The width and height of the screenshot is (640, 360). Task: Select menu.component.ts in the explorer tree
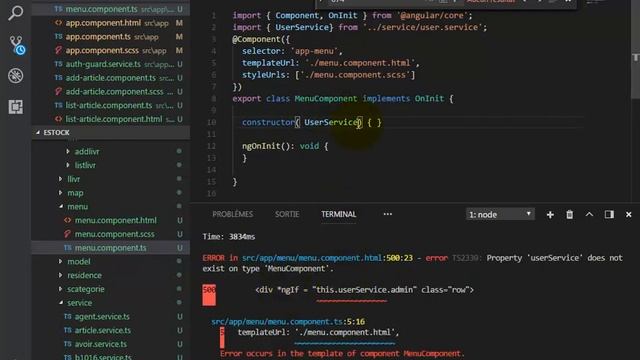click(111, 248)
